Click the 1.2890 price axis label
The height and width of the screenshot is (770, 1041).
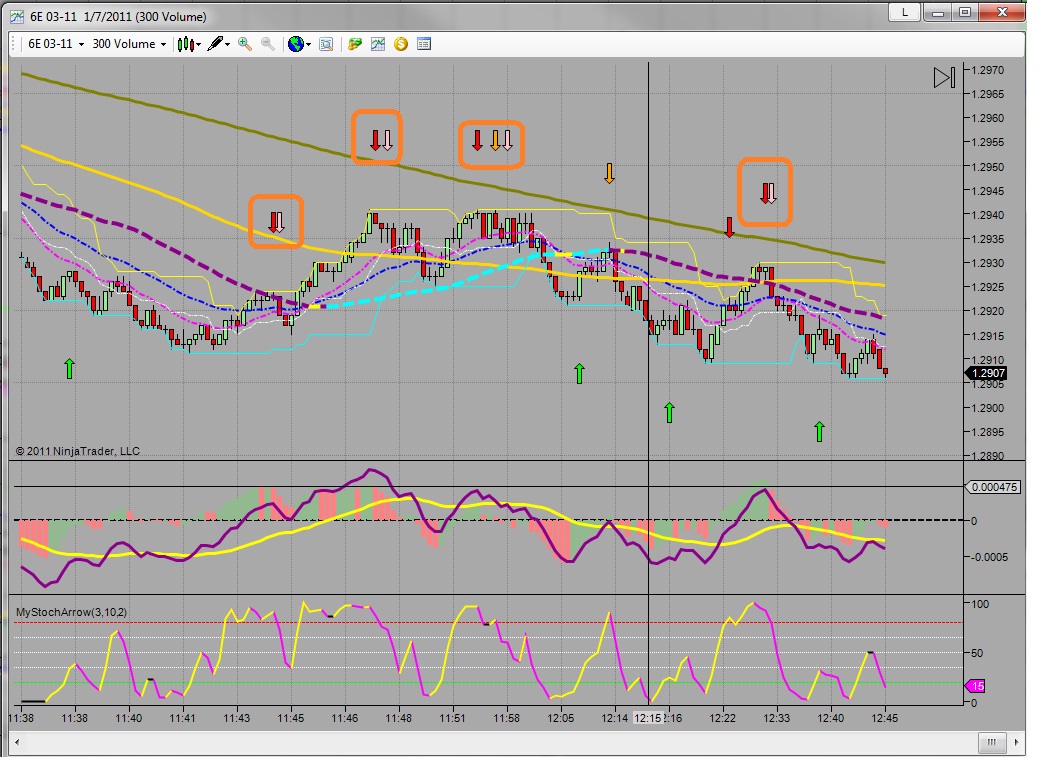pyautogui.click(x=987, y=456)
